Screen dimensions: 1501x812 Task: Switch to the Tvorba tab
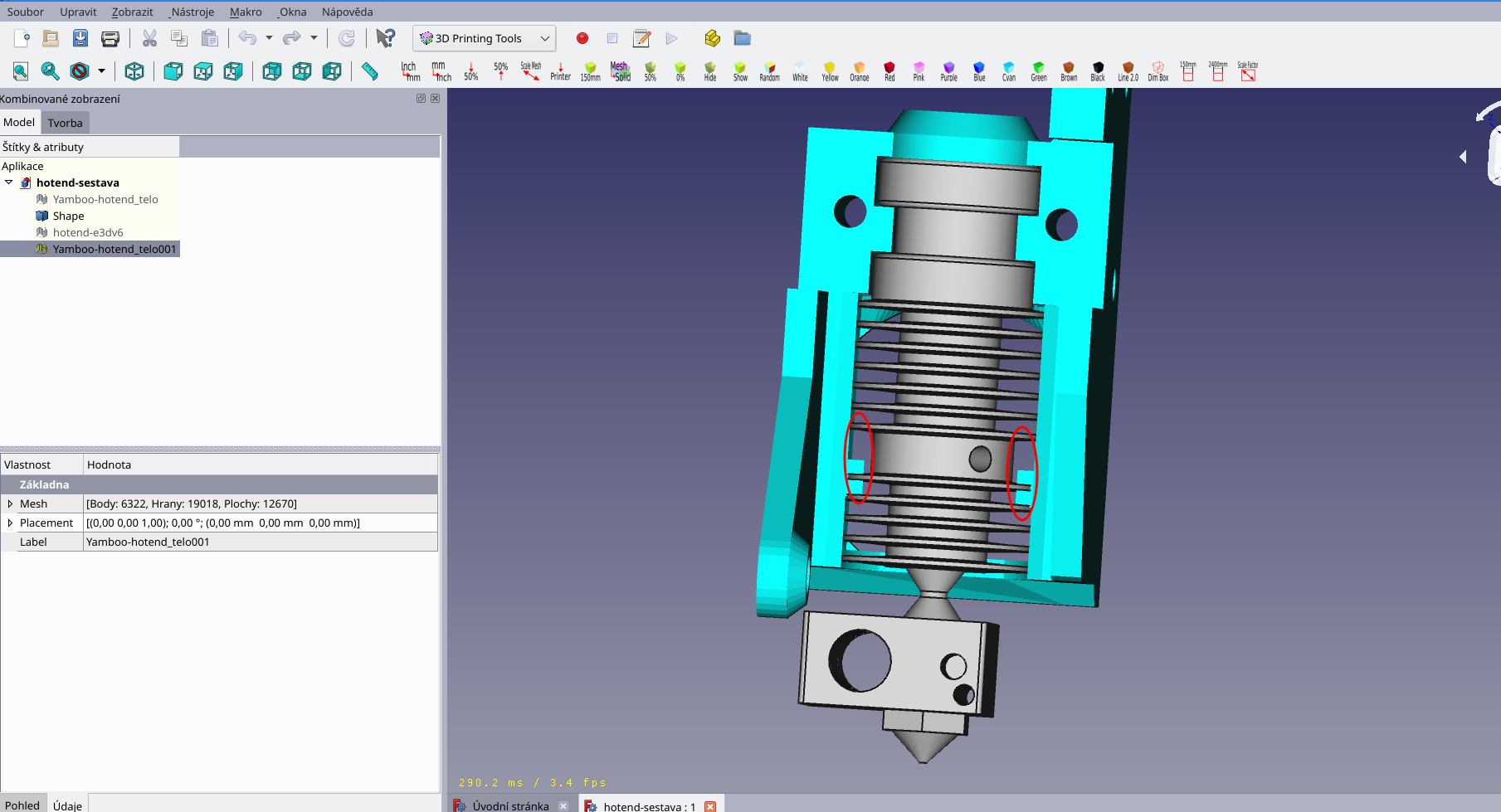pyautogui.click(x=65, y=123)
